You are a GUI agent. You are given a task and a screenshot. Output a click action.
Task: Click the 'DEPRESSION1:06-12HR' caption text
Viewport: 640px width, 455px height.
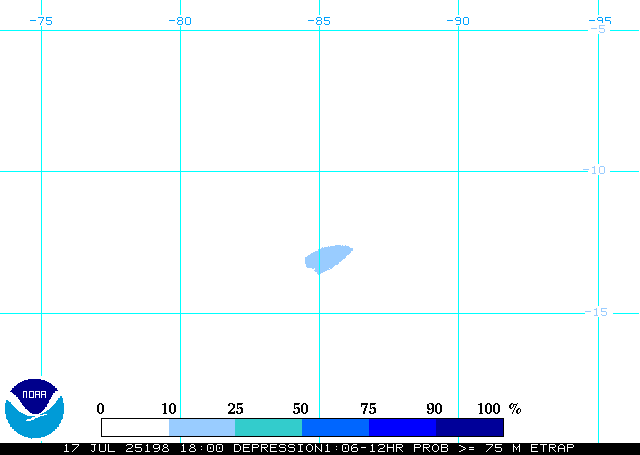pos(318,448)
